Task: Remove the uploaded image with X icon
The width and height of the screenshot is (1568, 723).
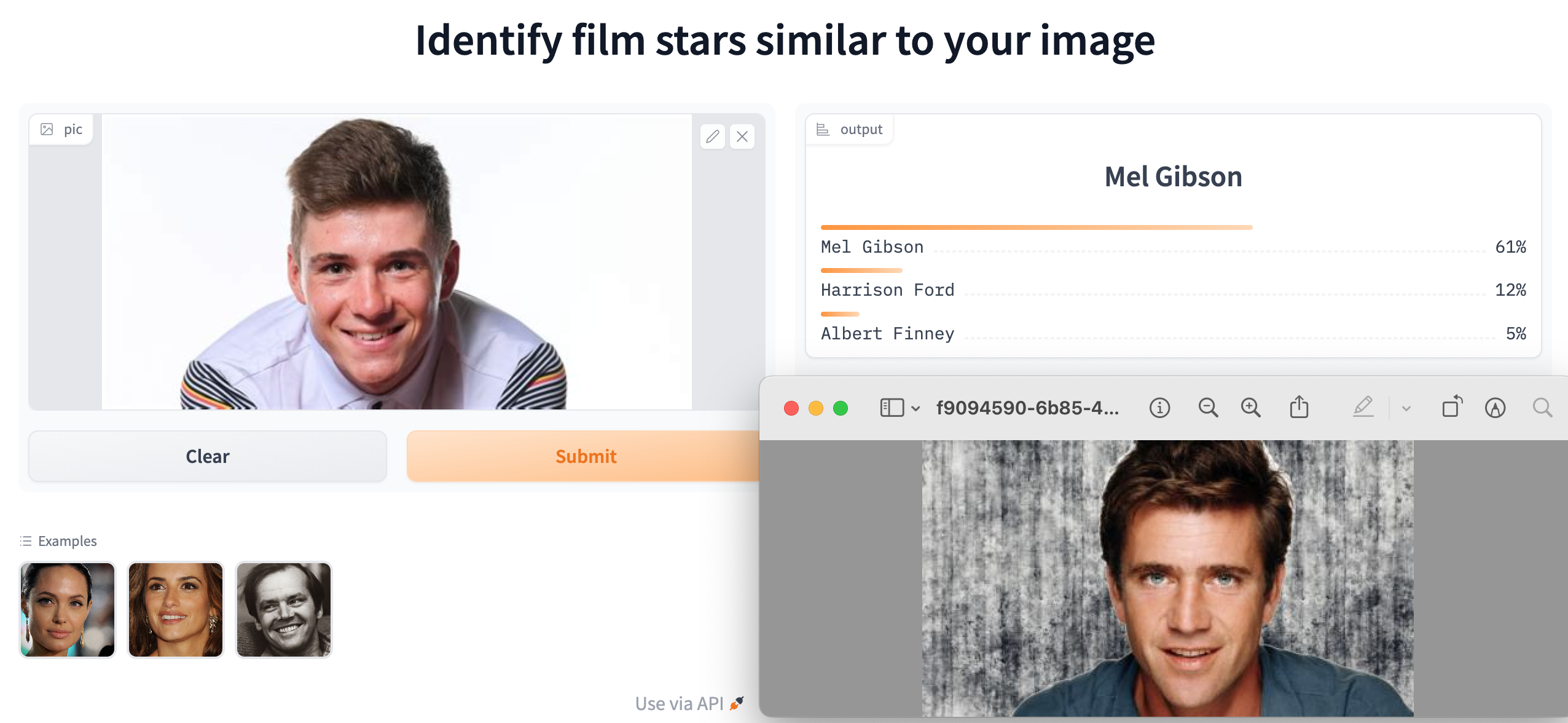Action: [742, 136]
